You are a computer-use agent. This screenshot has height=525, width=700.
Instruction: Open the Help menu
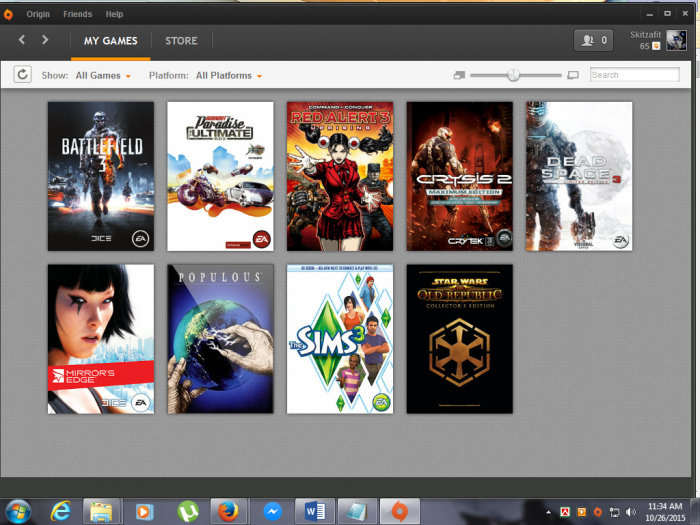click(x=114, y=14)
